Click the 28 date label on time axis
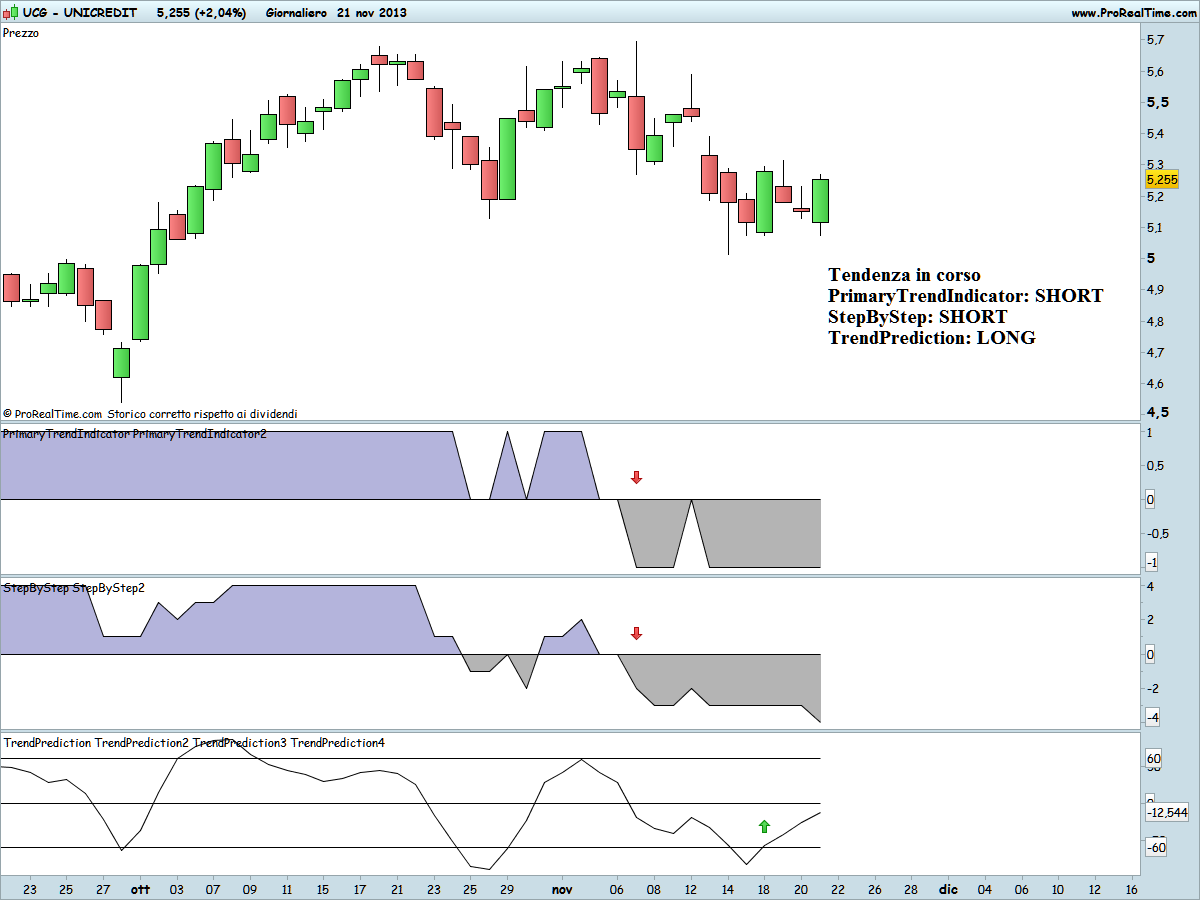The image size is (1200, 900). click(910, 889)
